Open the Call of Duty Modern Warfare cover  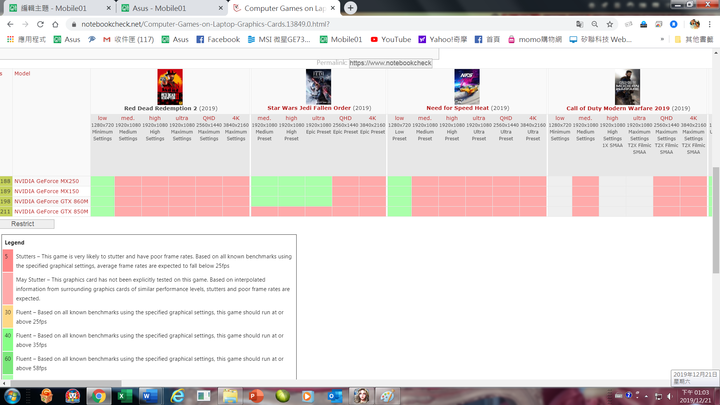coord(627,87)
